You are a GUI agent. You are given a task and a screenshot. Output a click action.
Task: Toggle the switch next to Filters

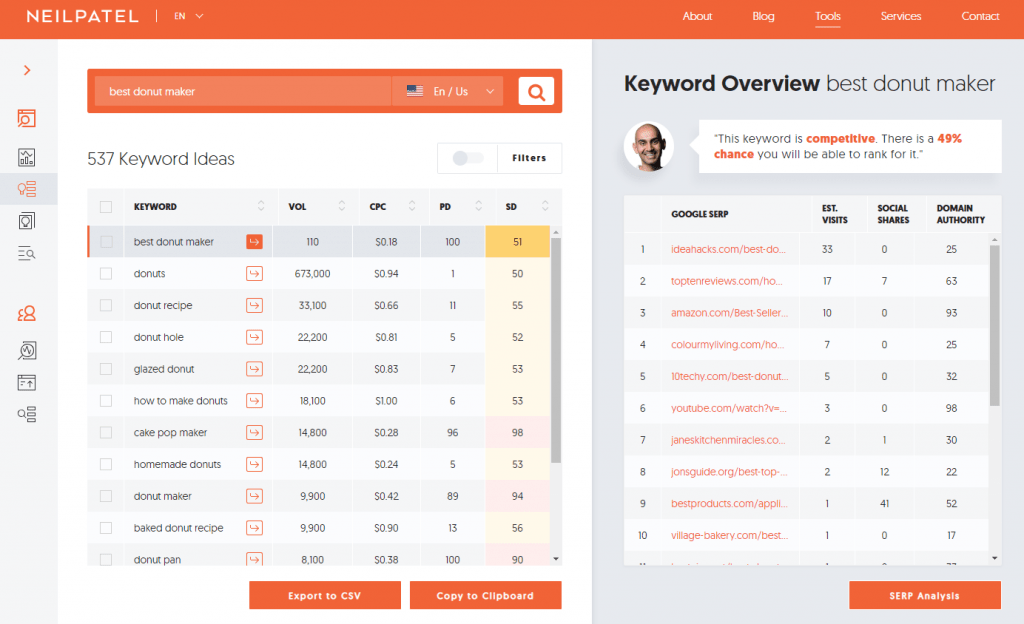tap(468, 158)
